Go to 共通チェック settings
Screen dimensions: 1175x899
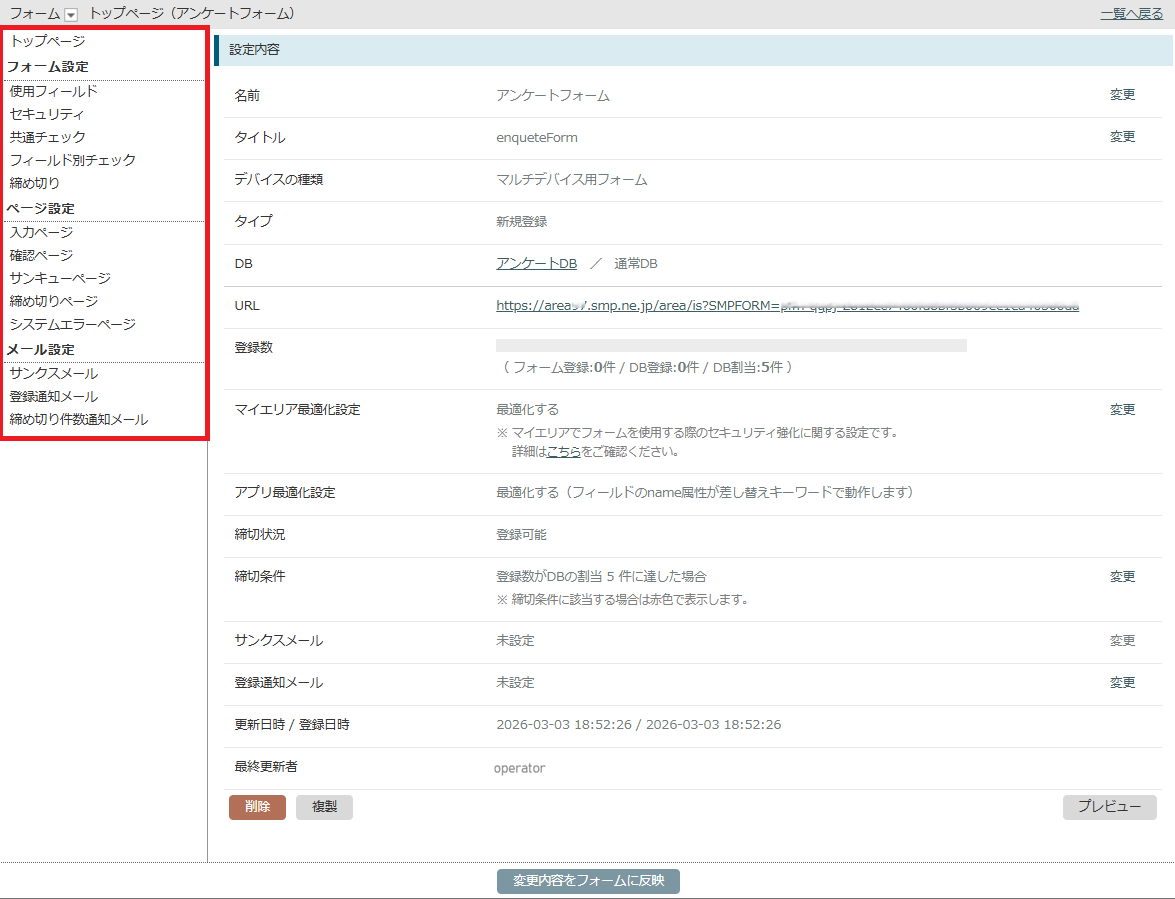point(48,137)
